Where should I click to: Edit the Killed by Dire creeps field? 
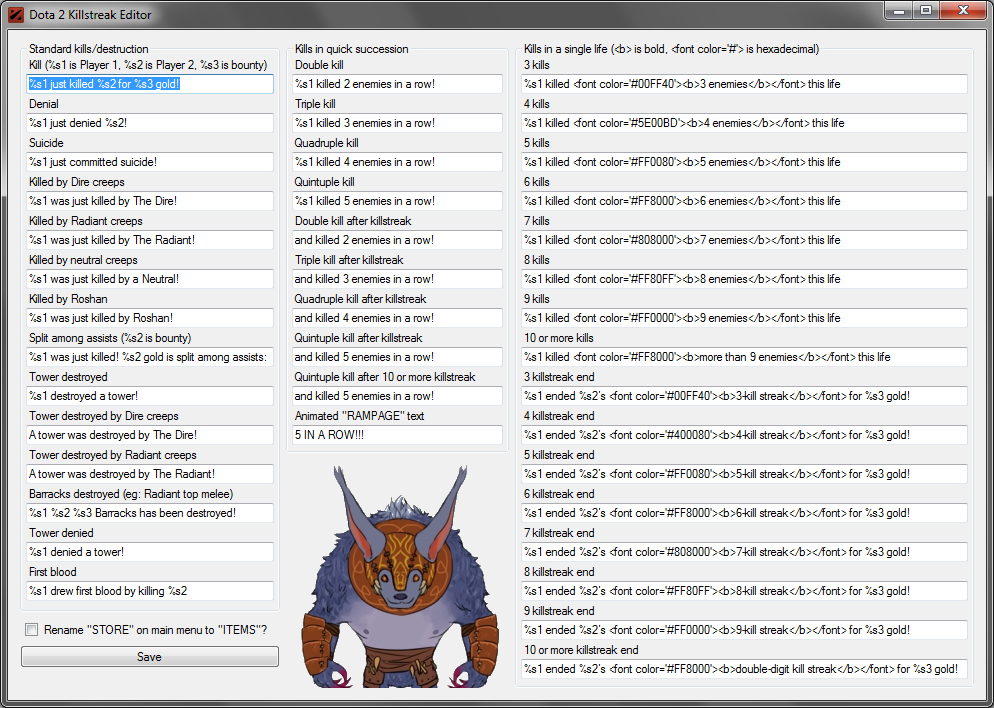coord(150,201)
